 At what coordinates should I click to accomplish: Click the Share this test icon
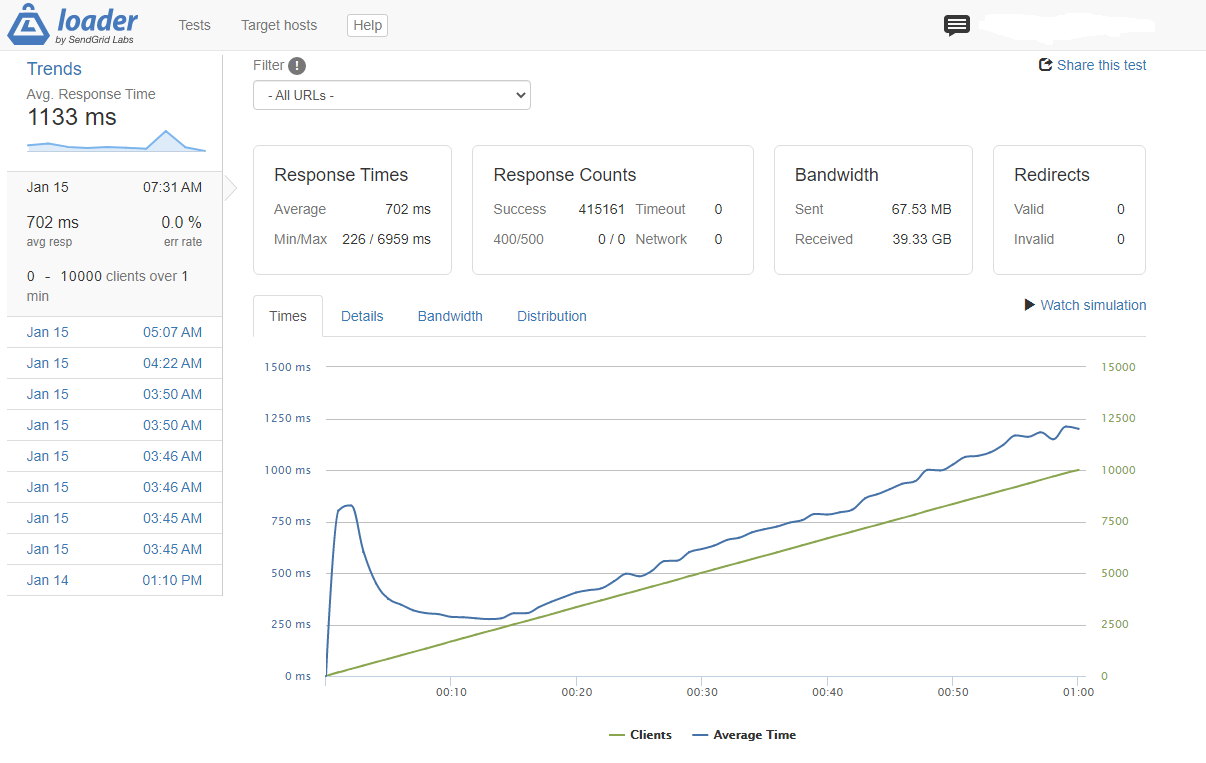1046,65
